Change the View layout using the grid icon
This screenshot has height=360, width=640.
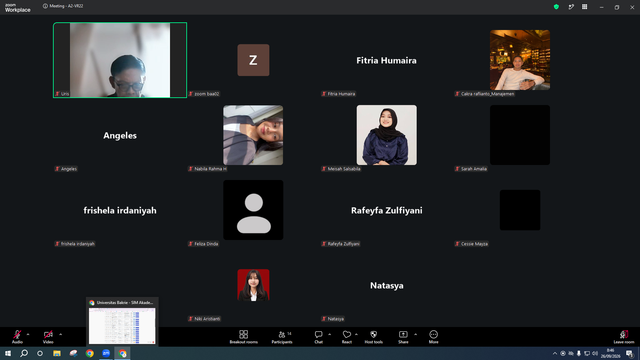(584, 7)
